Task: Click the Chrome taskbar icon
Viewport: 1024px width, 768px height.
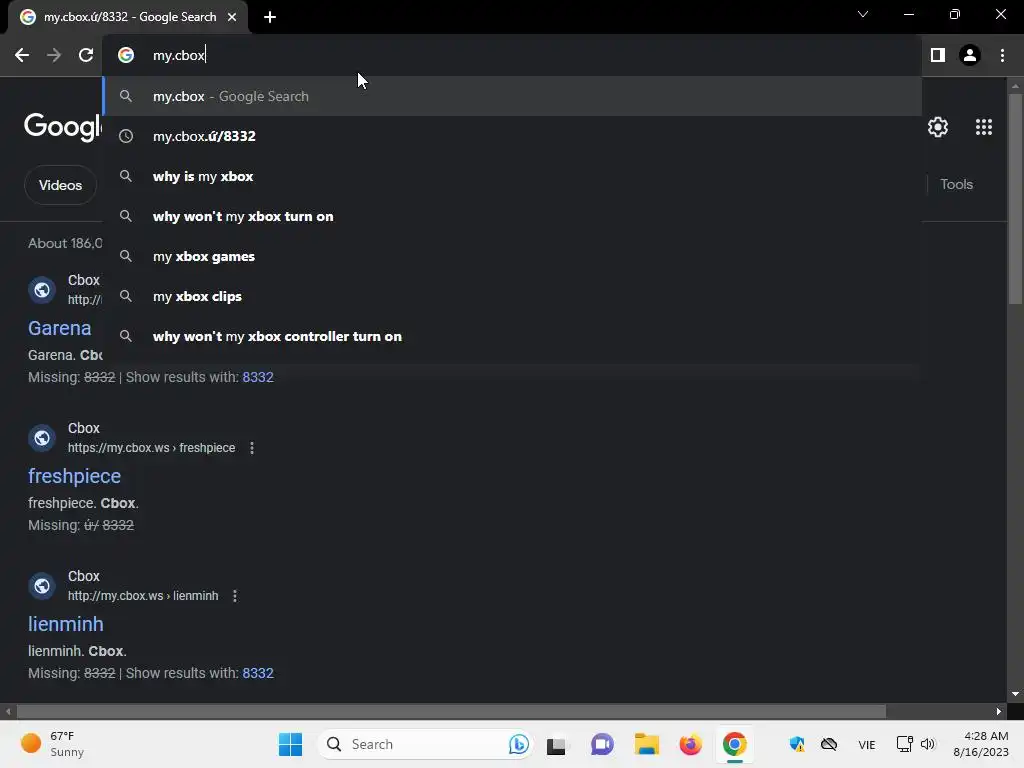Action: [735, 744]
